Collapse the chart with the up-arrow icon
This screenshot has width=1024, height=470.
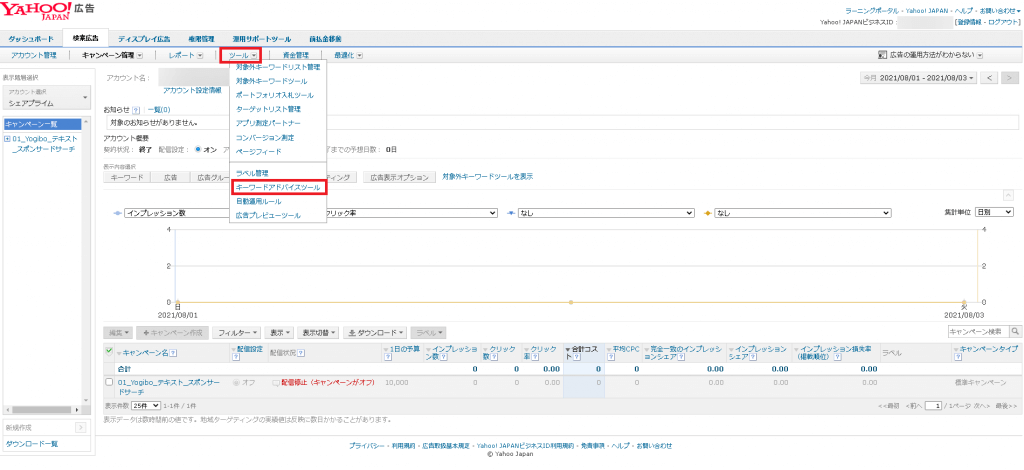[1008, 195]
